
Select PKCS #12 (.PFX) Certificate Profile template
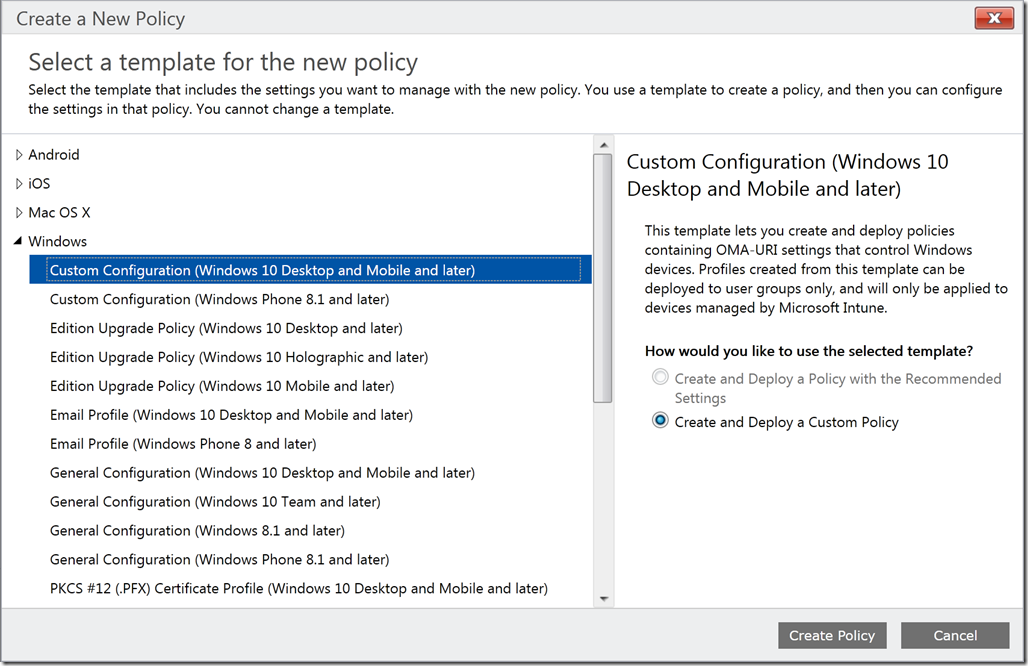299,588
